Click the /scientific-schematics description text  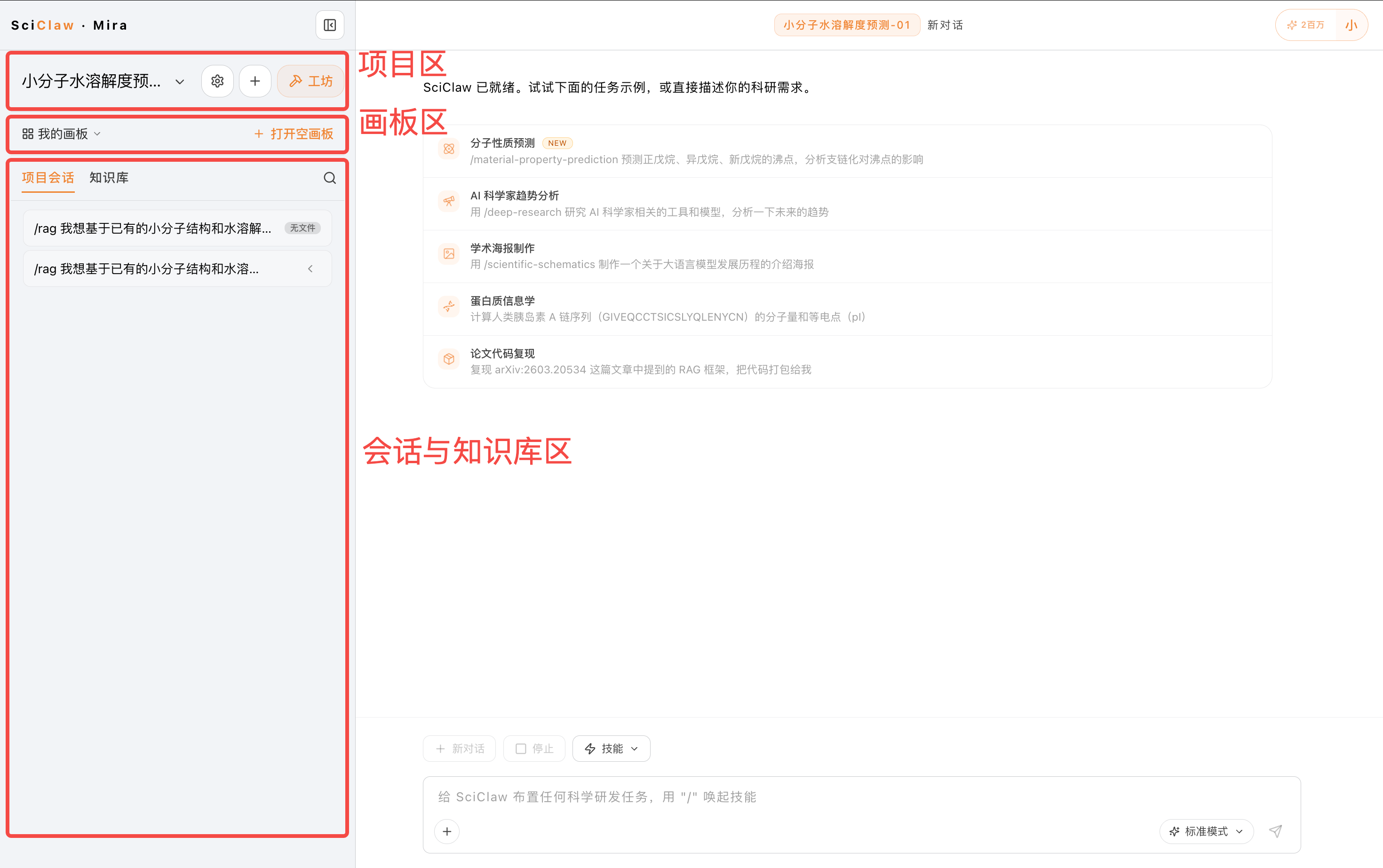[642, 265]
